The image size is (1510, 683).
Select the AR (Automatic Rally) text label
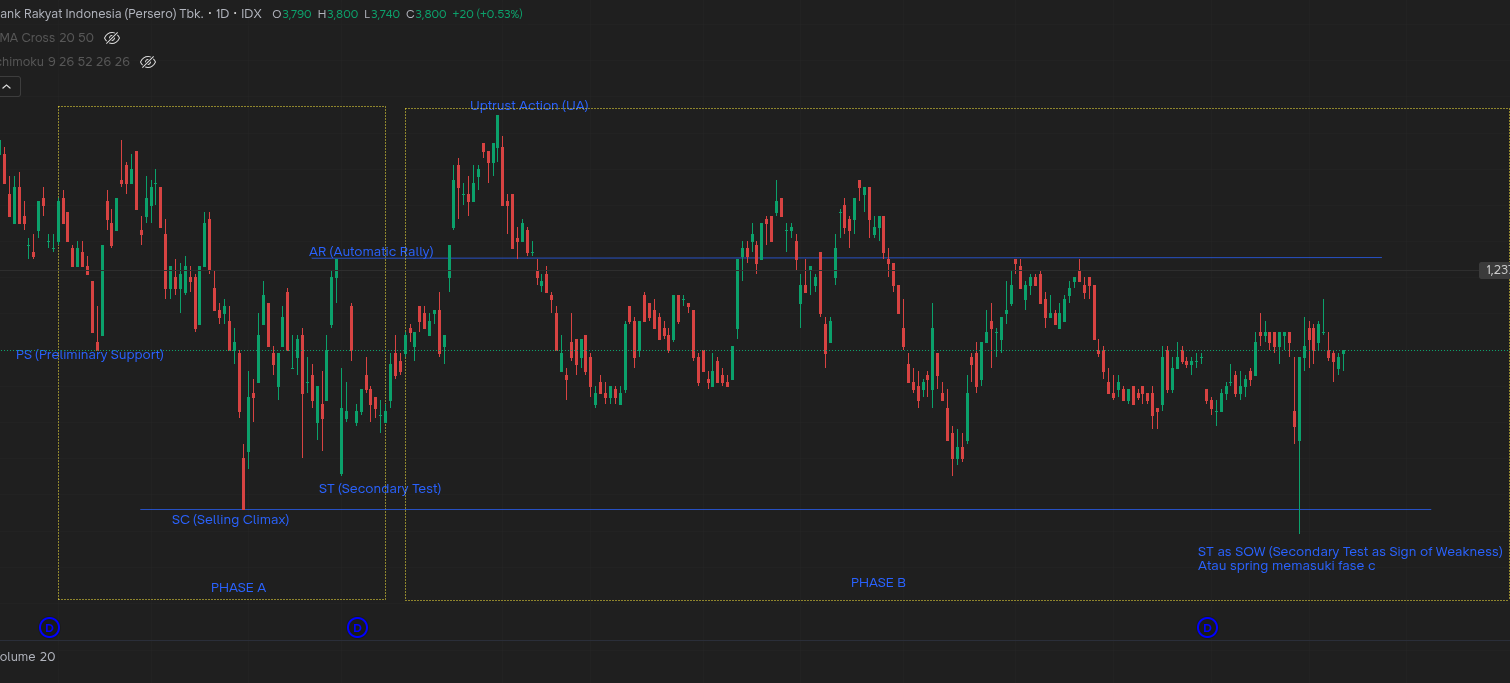tap(370, 252)
